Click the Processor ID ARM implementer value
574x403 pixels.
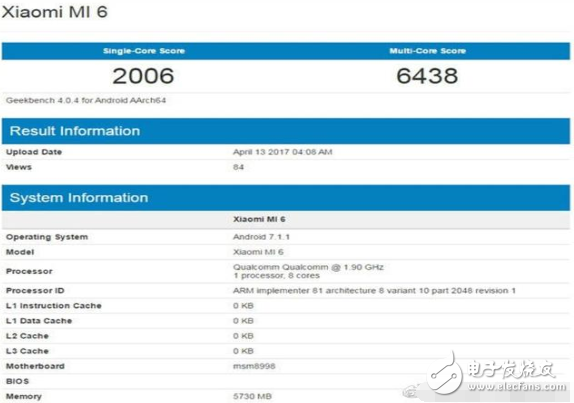pyautogui.click(x=374, y=291)
